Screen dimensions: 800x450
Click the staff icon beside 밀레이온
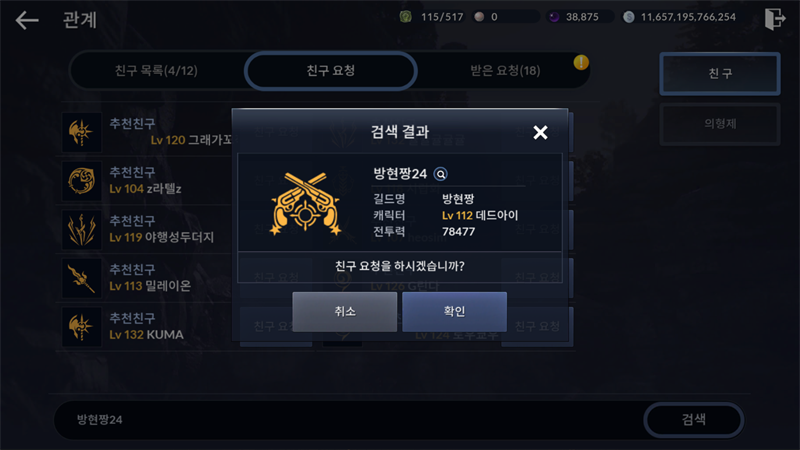(x=82, y=278)
